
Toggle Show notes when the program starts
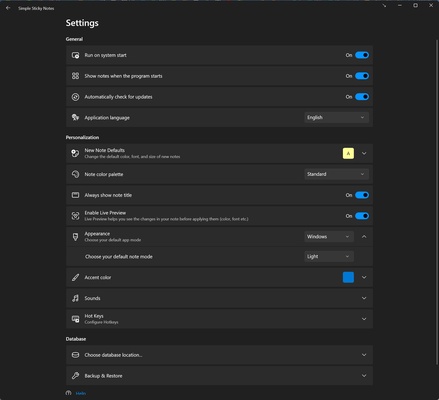pyautogui.click(x=362, y=76)
